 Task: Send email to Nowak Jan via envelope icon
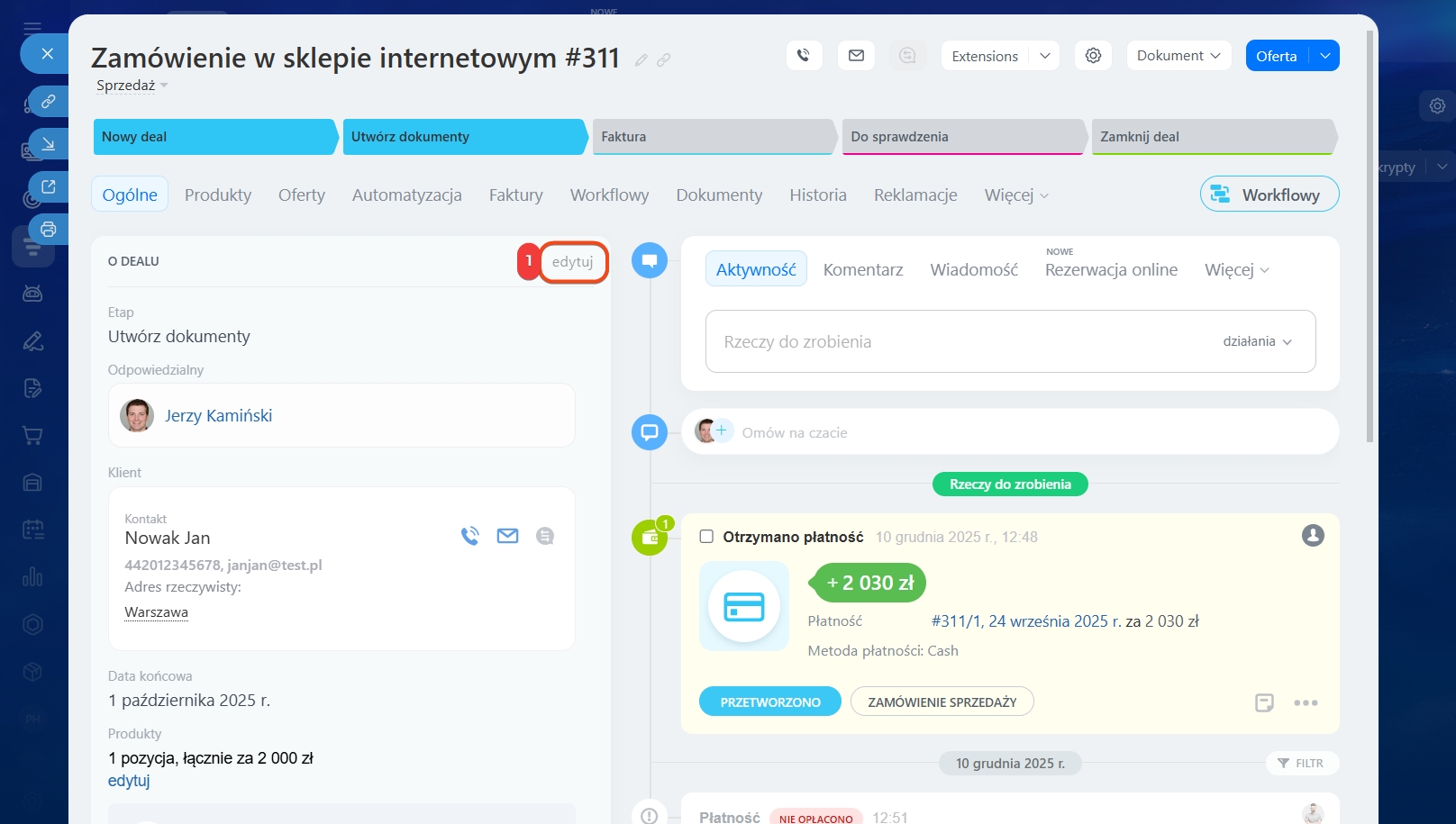[x=508, y=536]
